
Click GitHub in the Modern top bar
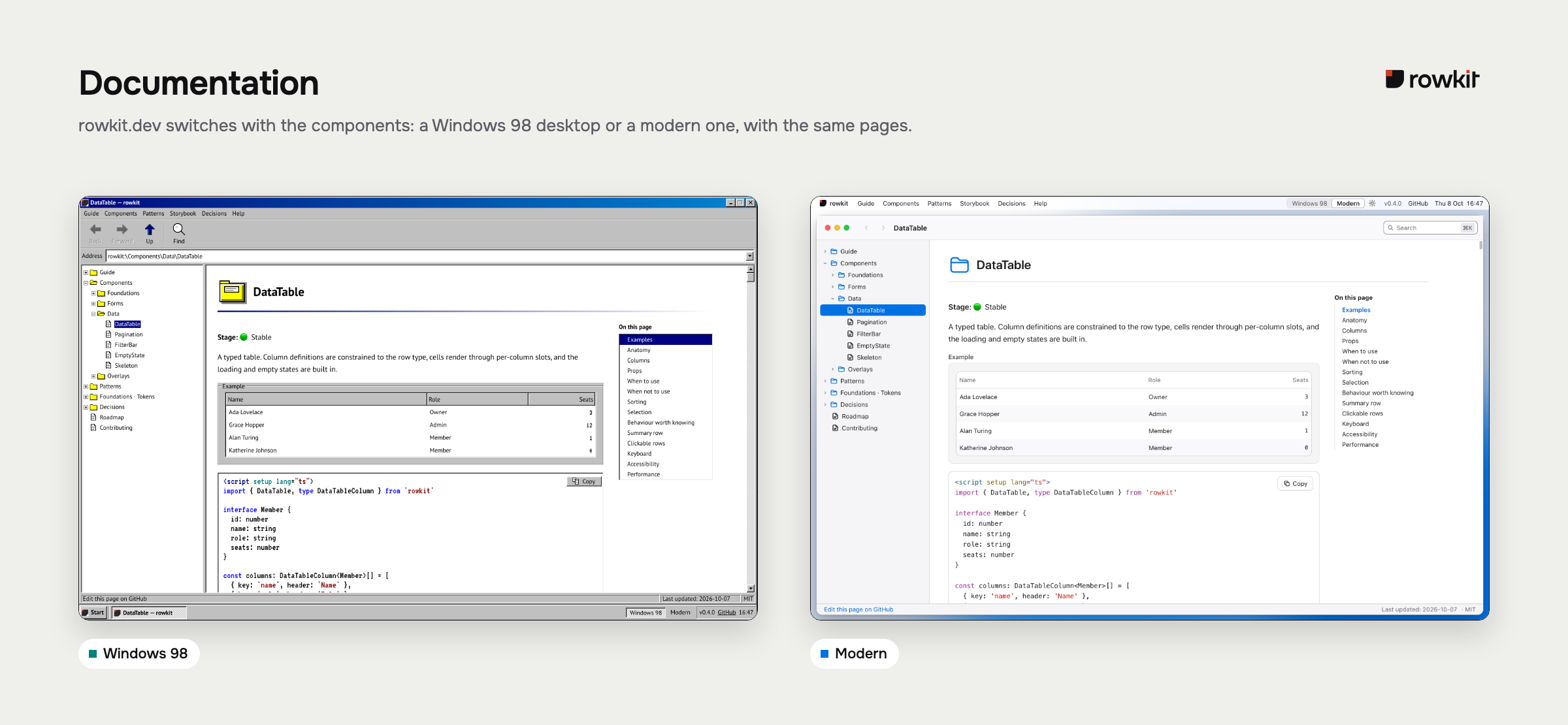point(1418,204)
